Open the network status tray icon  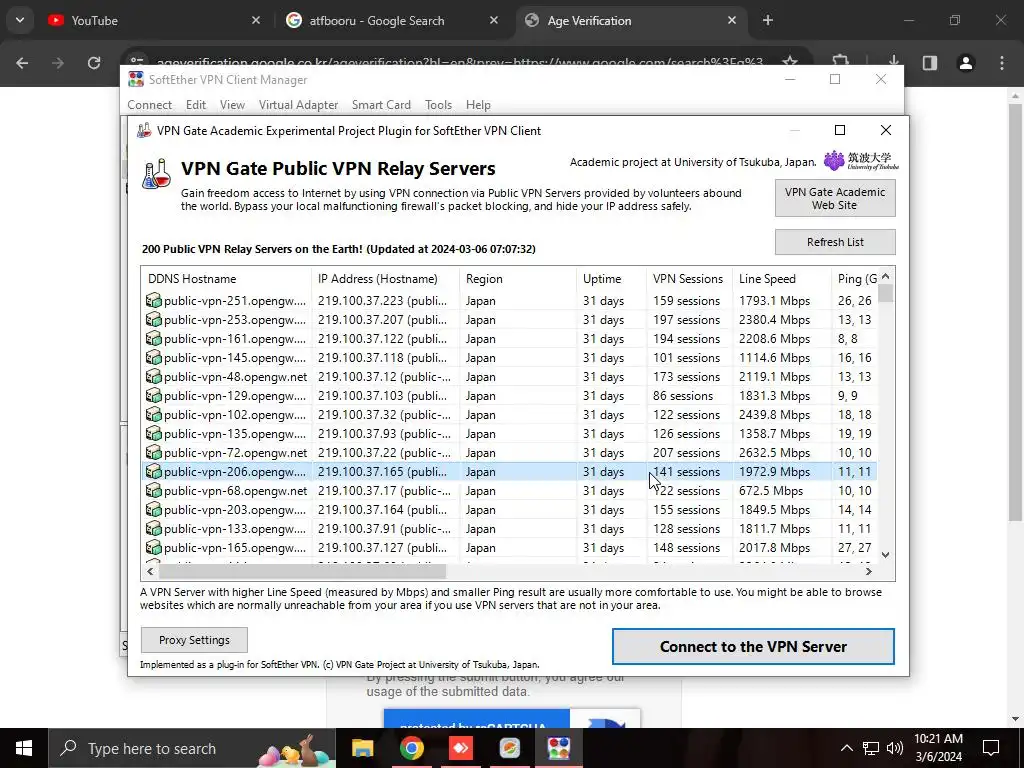click(871, 748)
